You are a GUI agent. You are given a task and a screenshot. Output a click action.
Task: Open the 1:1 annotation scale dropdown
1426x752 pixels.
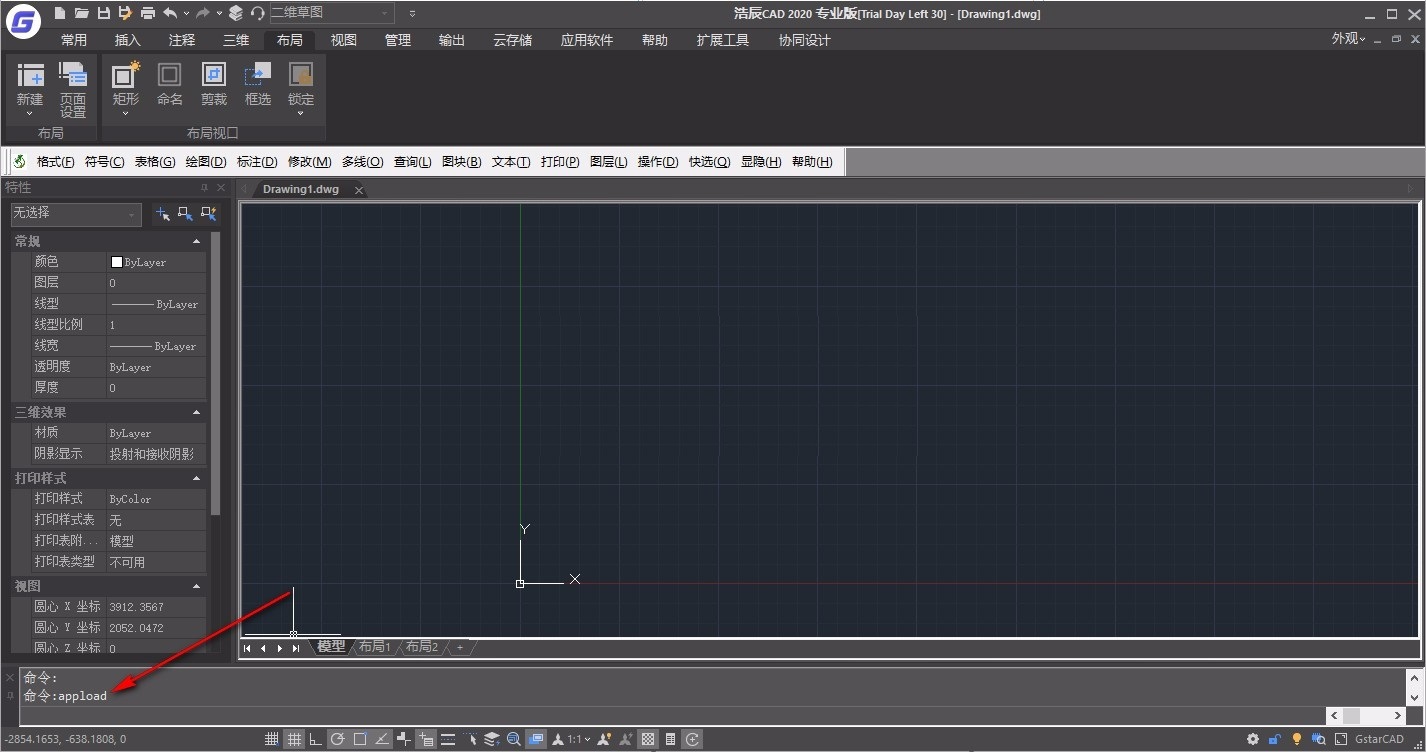point(579,740)
